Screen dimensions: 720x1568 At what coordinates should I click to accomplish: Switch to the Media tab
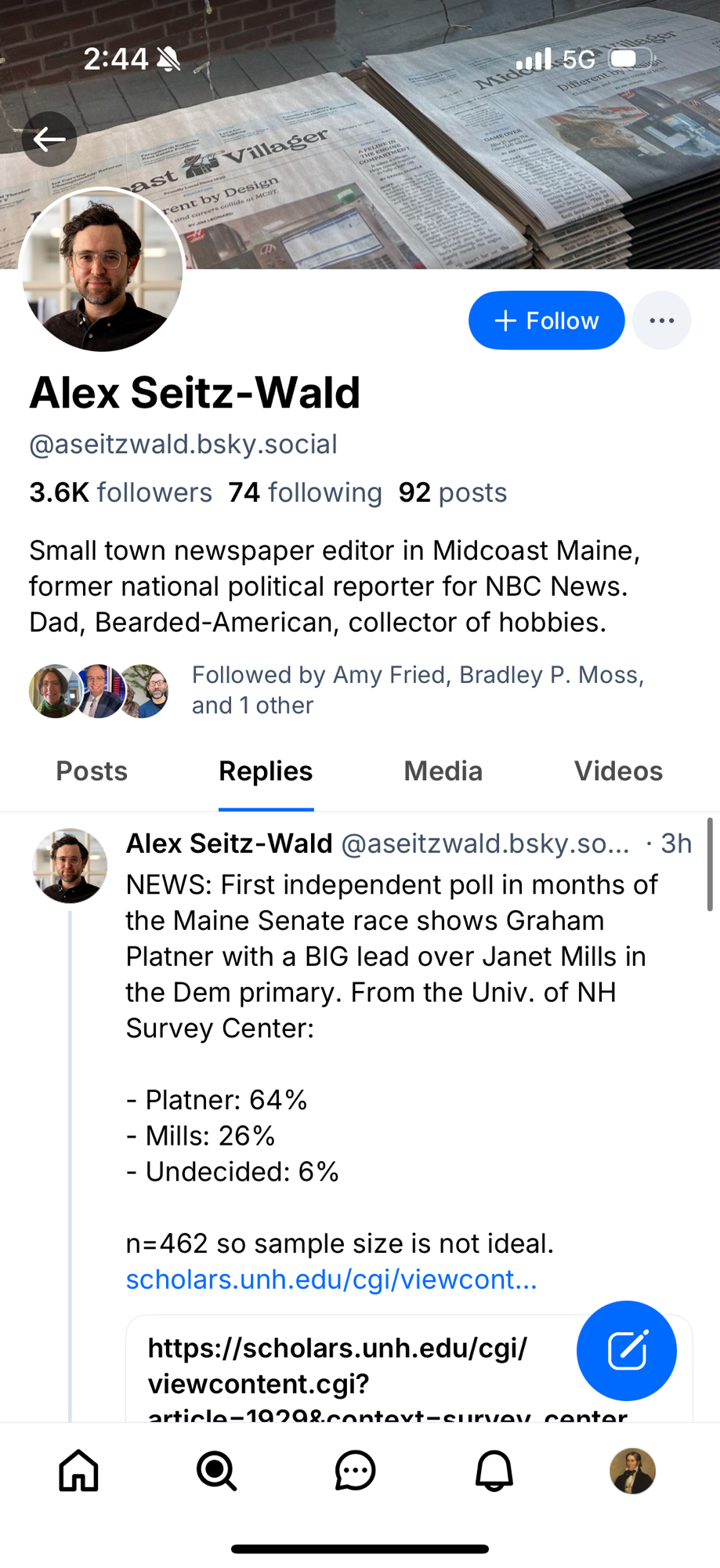(x=443, y=771)
